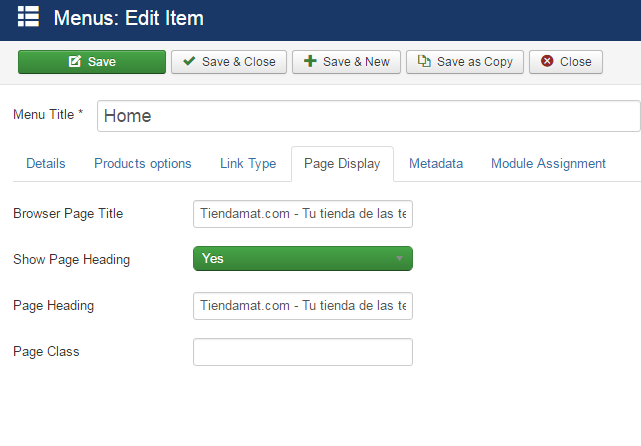The height and width of the screenshot is (446, 641).
Task: Click the copy icon on Save as Copy
Action: coord(424,62)
